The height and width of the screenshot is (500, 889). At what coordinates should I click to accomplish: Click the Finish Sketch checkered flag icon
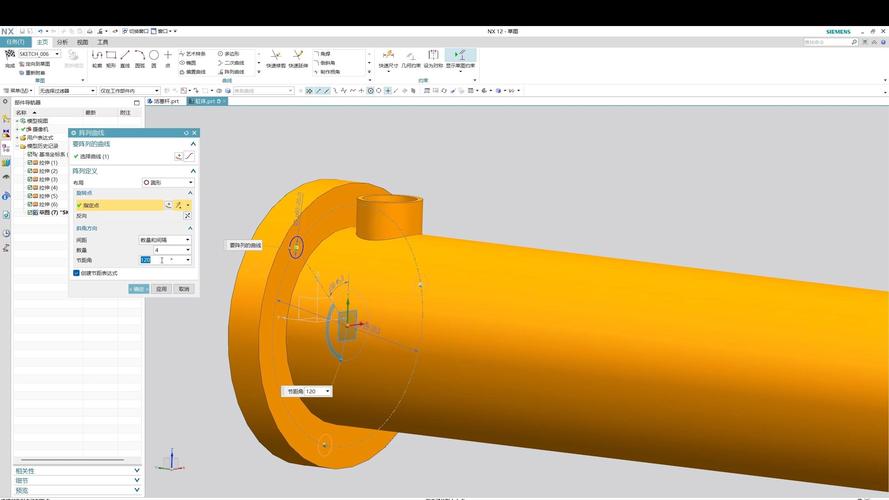[10, 55]
